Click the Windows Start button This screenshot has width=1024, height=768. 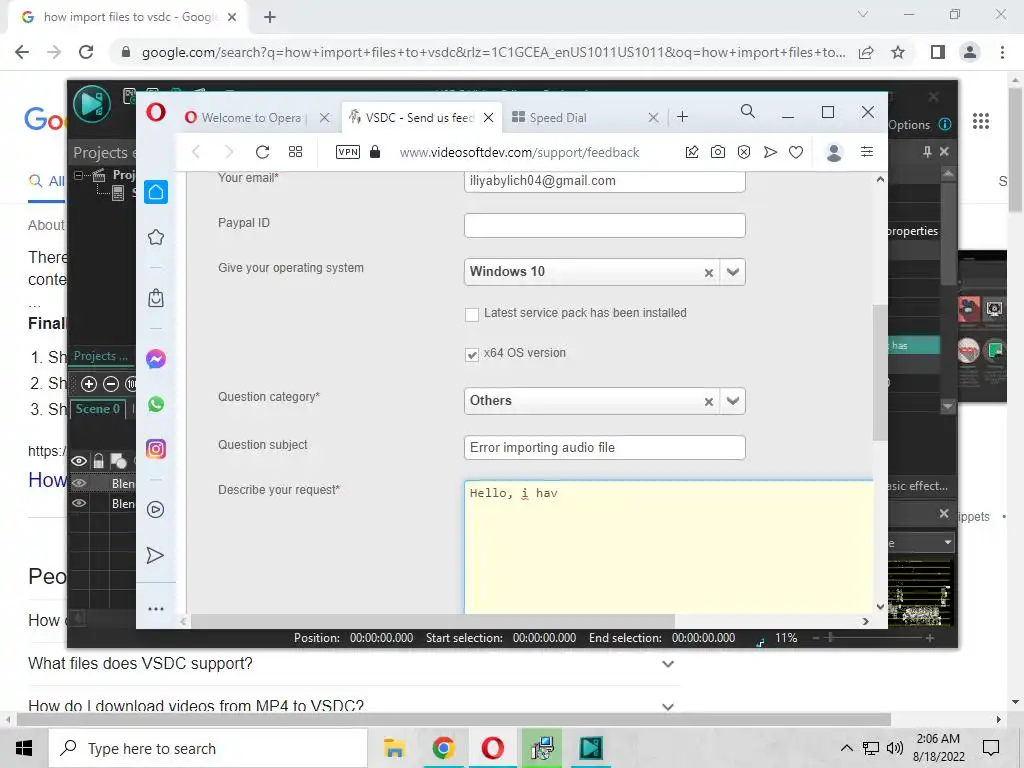tap(24, 748)
